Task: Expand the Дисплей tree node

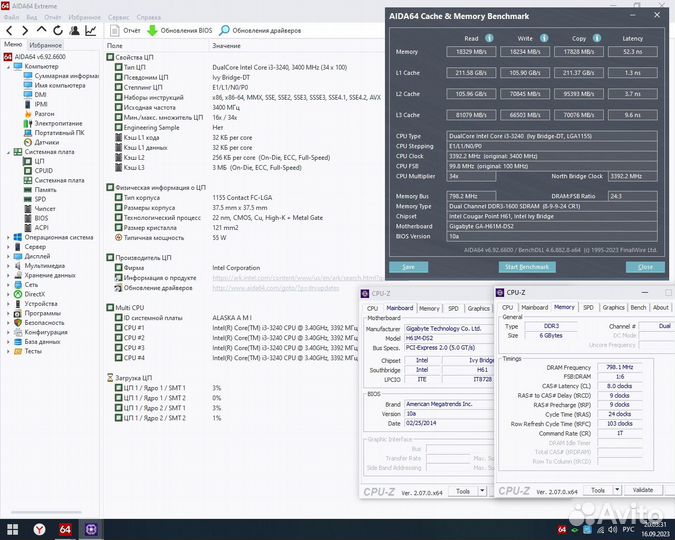Action: [8, 256]
